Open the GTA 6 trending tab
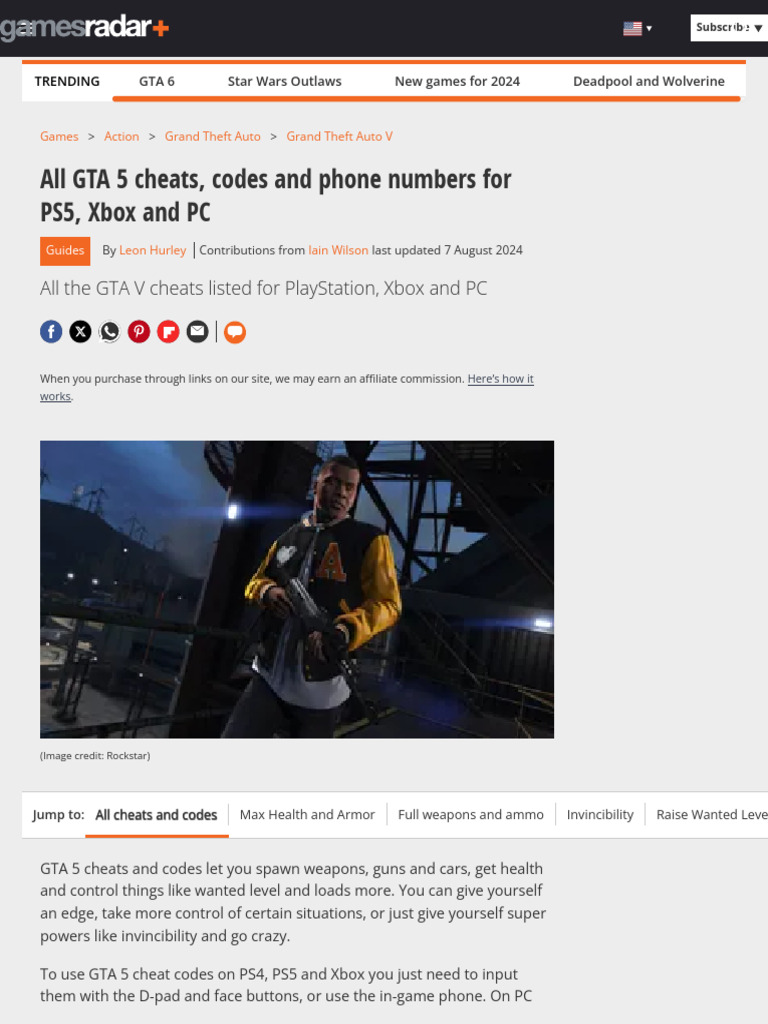 157,81
